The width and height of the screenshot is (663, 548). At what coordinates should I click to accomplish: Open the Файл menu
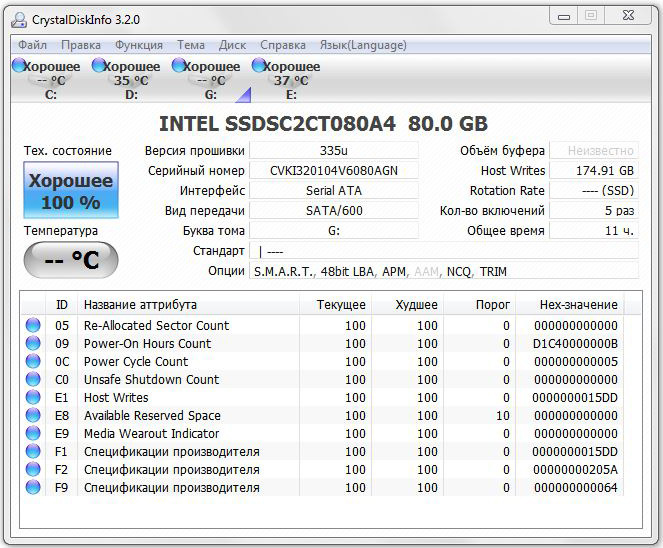click(x=33, y=45)
